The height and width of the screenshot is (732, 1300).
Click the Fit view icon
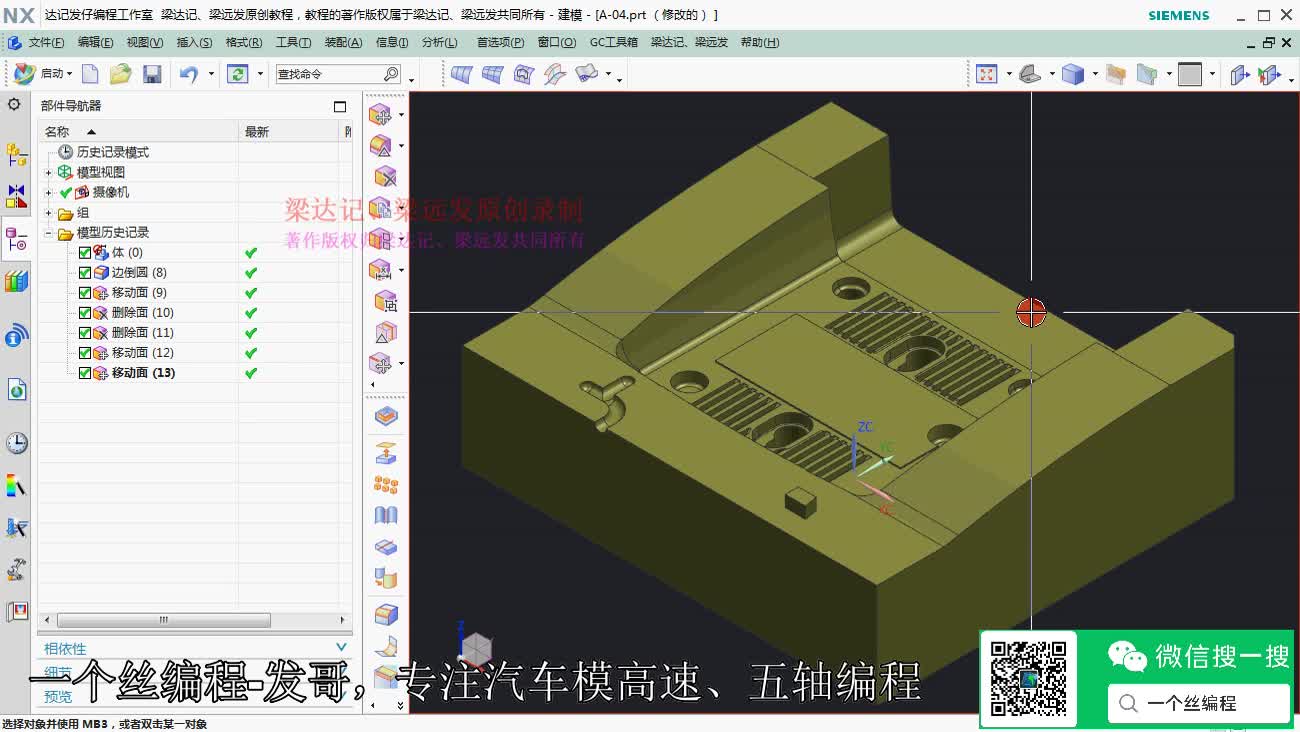(987, 74)
